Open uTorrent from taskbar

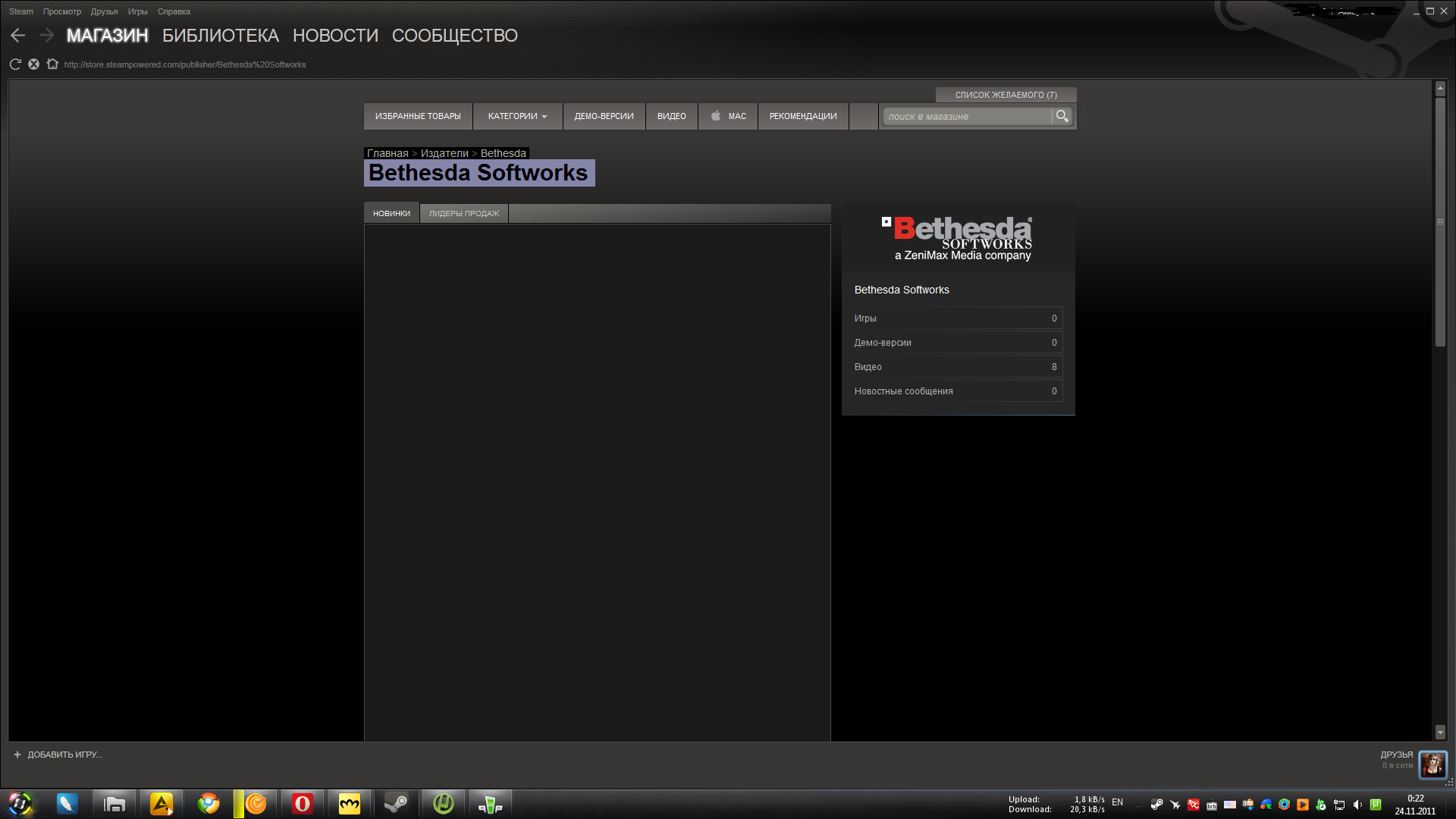pos(444,803)
